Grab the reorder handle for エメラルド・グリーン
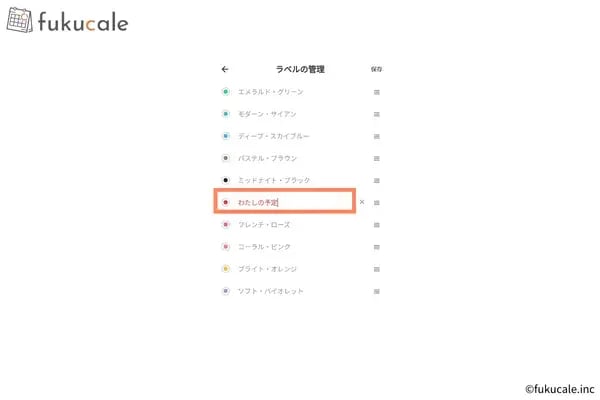This screenshot has width=600, height=400. 377,92
